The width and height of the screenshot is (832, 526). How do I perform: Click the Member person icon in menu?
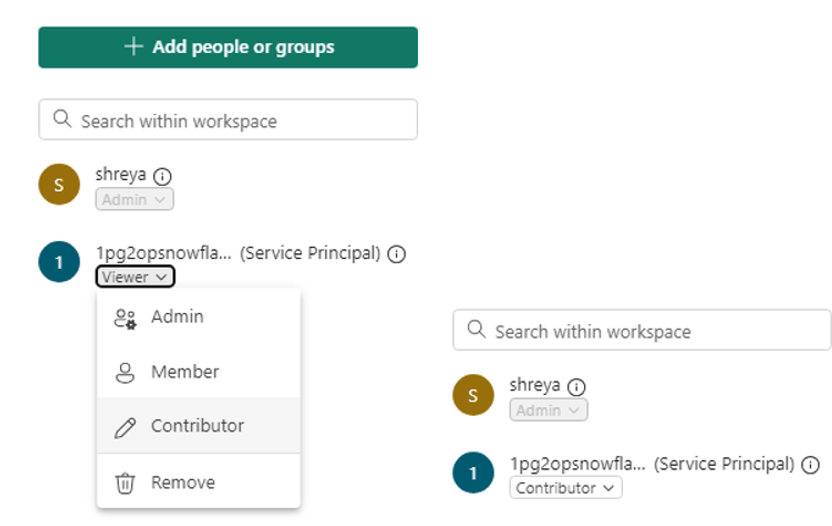coord(125,373)
